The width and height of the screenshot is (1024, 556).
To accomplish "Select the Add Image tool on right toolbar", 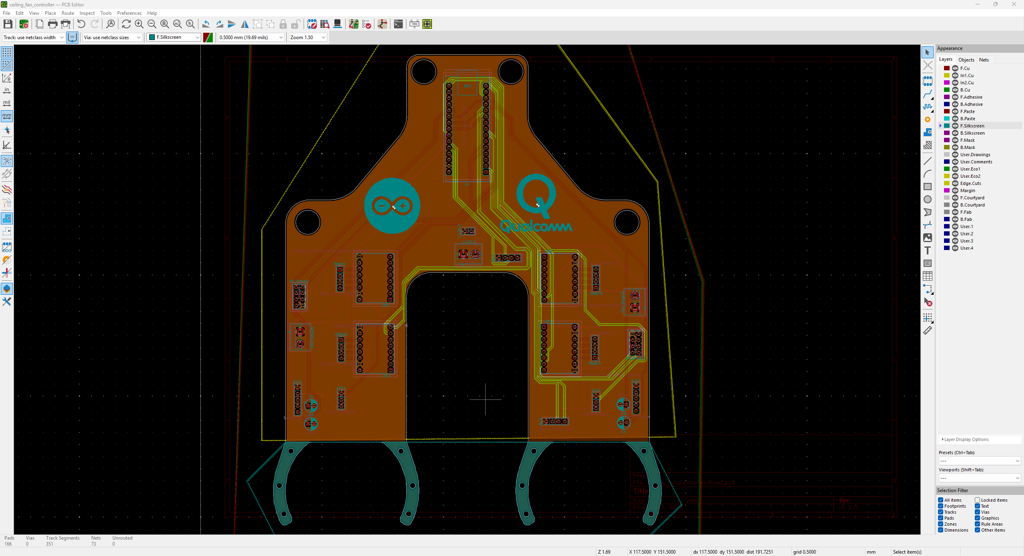I will (x=927, y=238).
